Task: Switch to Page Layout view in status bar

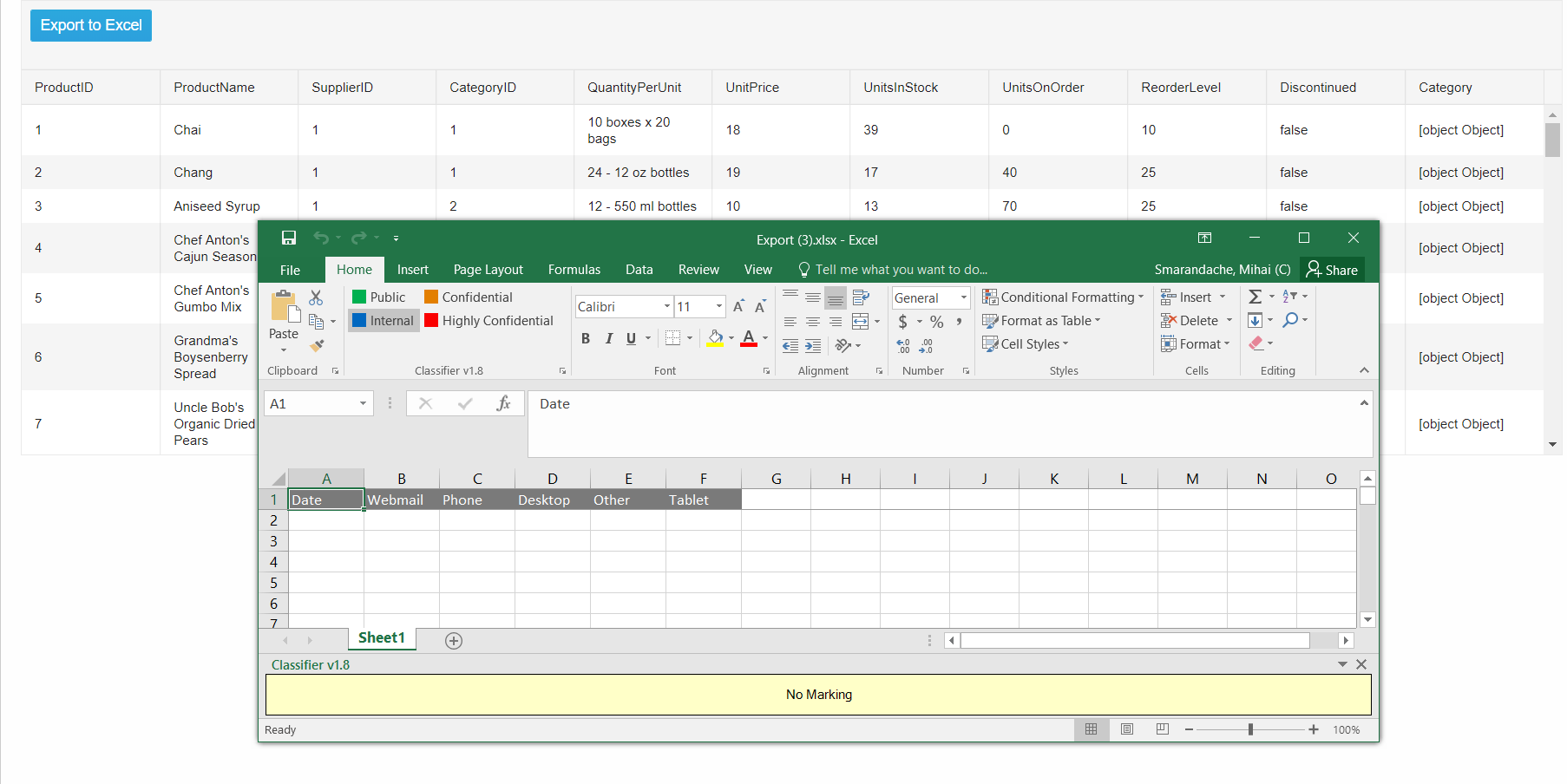Action: point(1127,729)
